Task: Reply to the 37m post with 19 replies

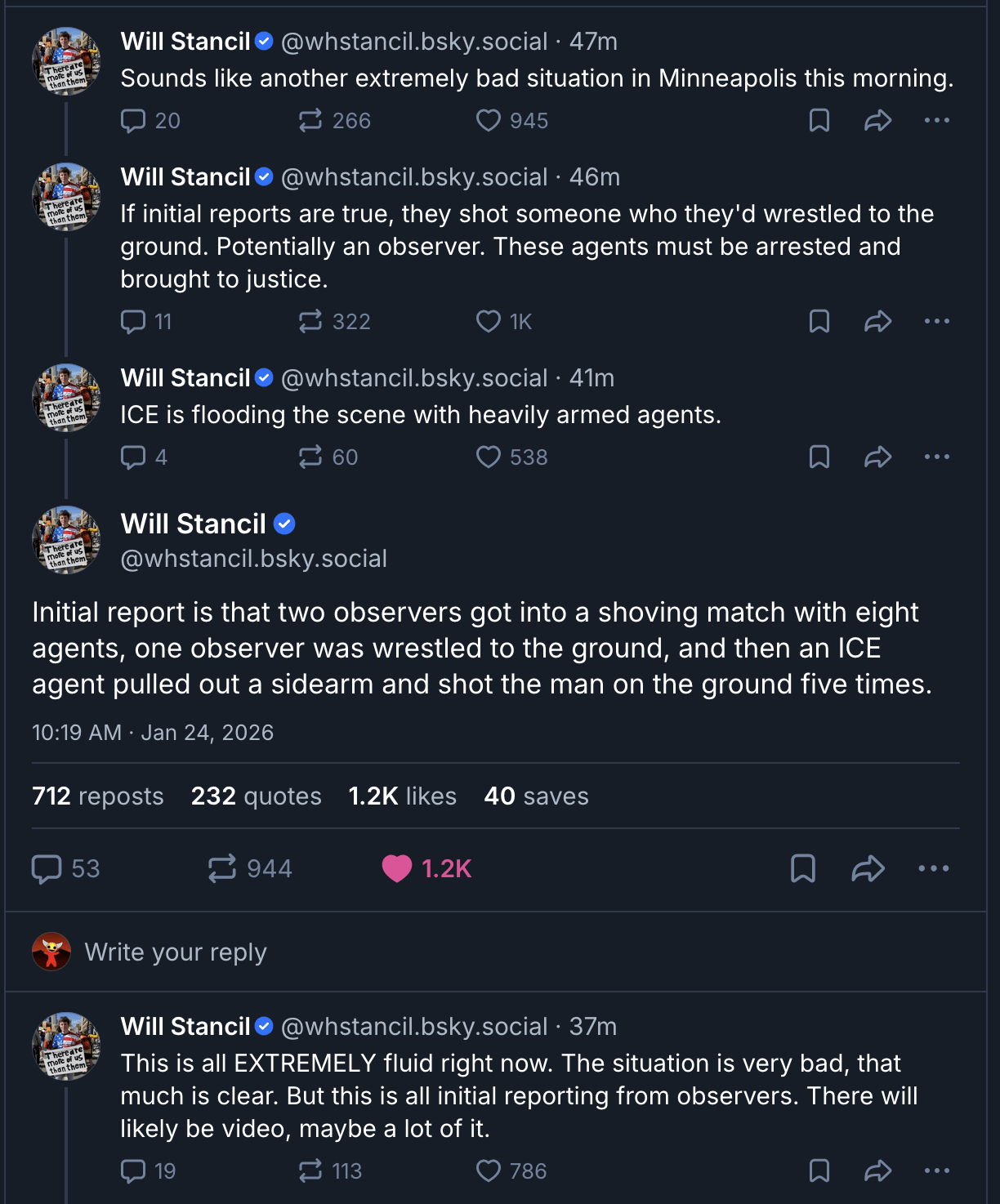Action: (x=133, y=1171)
